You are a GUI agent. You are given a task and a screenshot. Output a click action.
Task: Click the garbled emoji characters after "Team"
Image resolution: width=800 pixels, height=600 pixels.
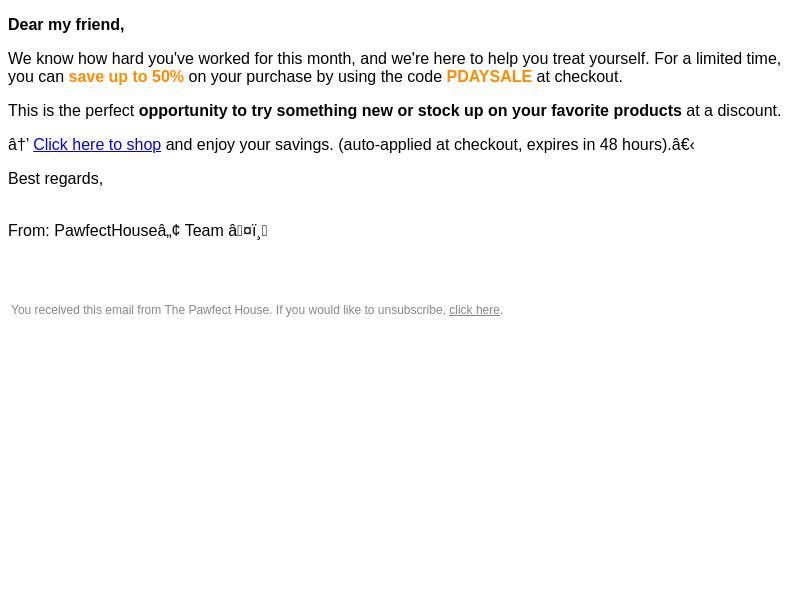[x=247, y=231]
